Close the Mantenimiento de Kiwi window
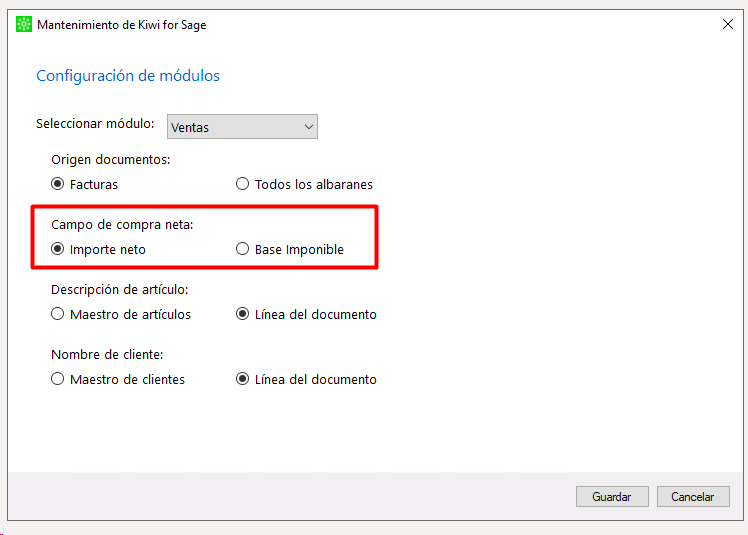 727,24
